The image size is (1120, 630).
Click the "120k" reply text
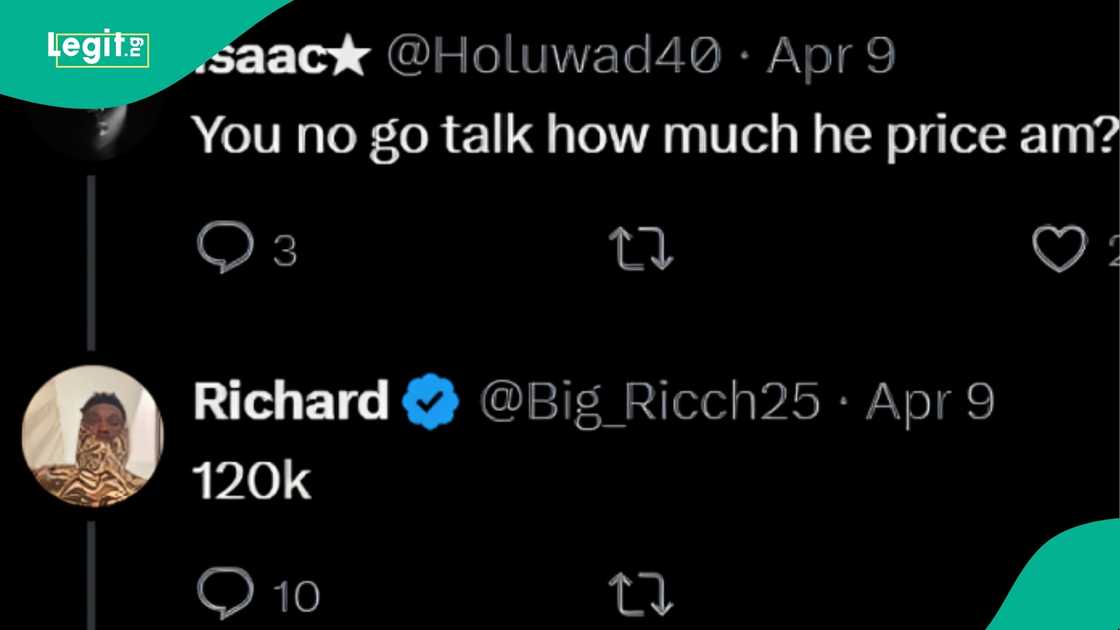[x=252, y=483]
